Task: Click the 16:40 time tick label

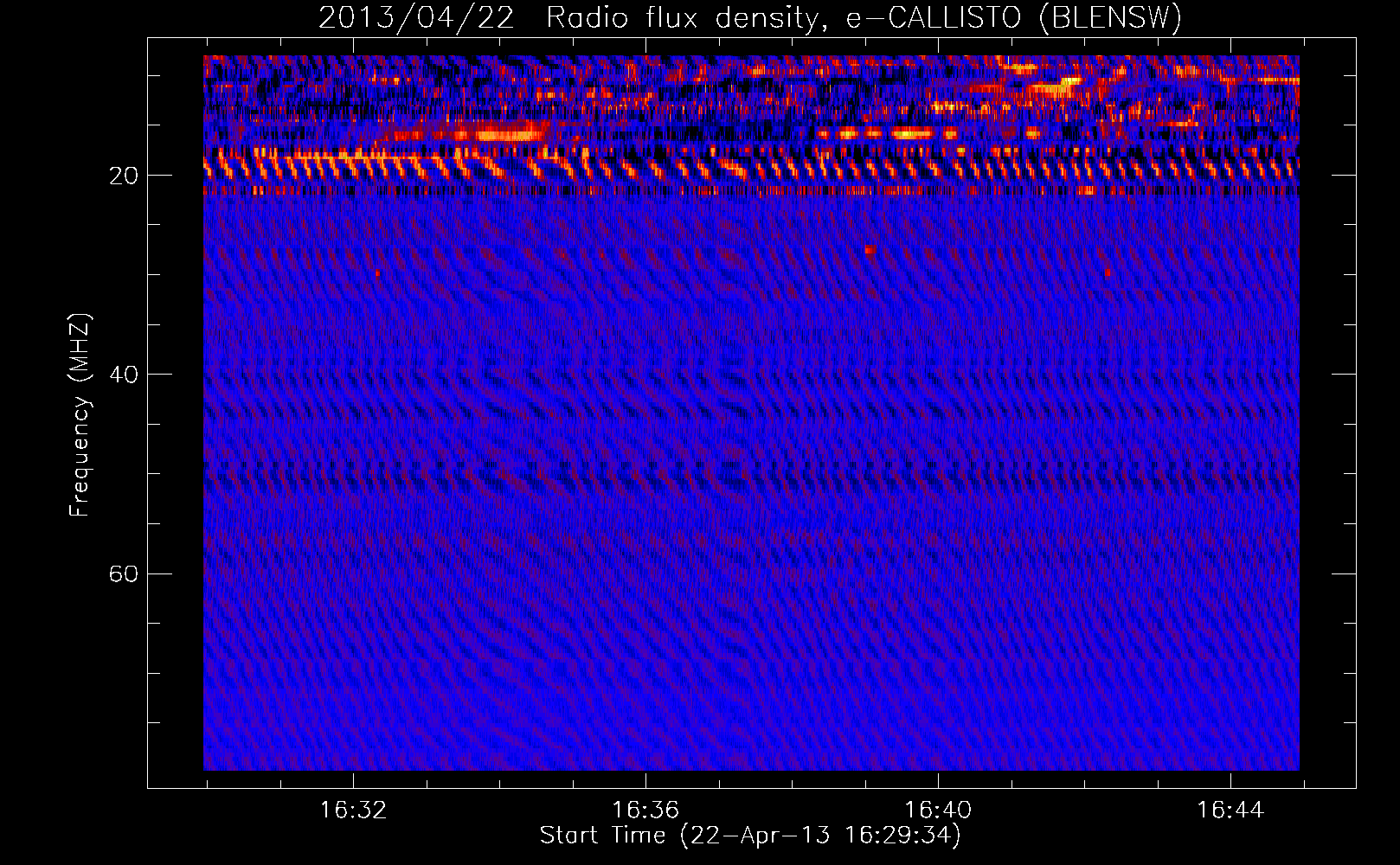Action: pyautogui.click(x=938, y=811)
